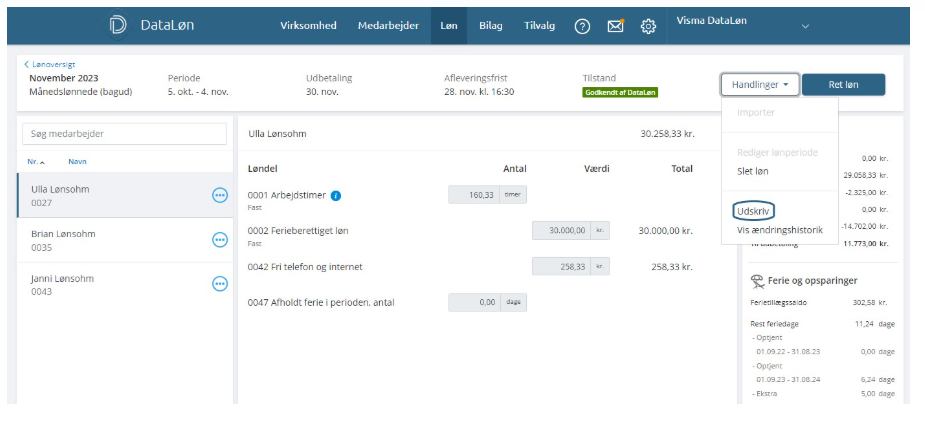The height and width of the screenshot is (431, 925).
Task: Open the help question mark icon
Action: tap(582, 27)
